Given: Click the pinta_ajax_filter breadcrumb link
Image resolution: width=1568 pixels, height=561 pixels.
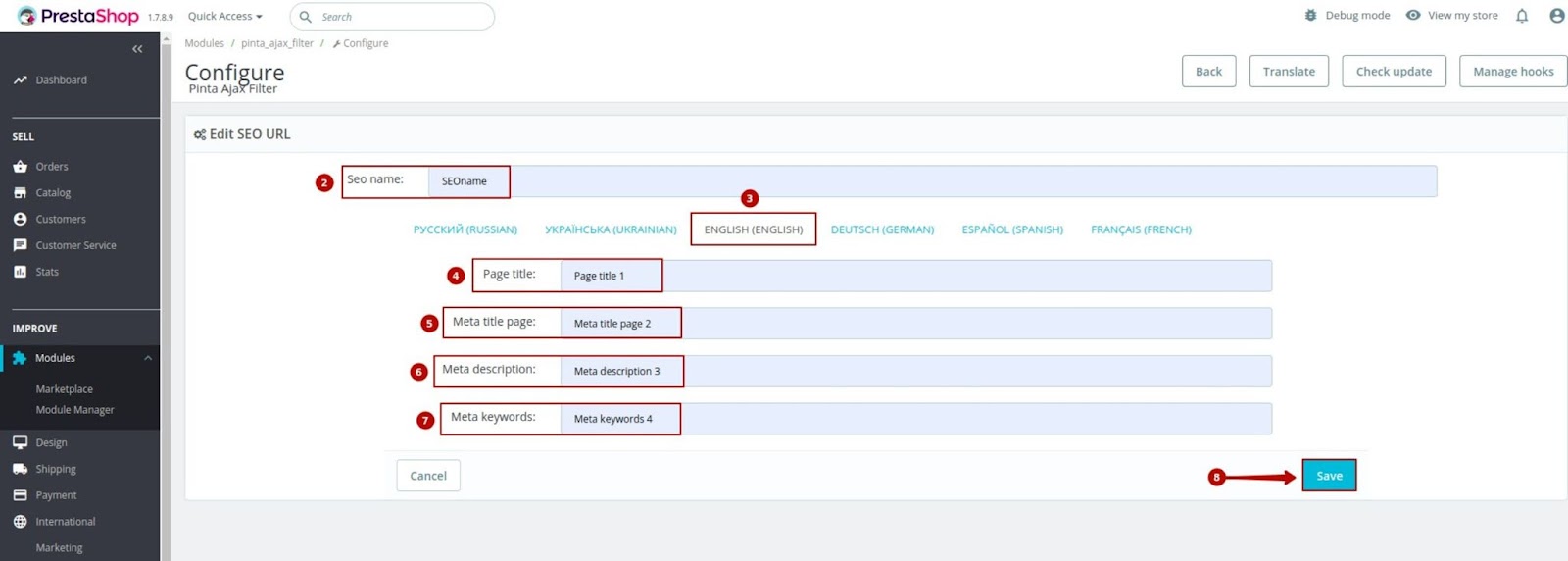Looking at the screenshot, I should [277, 43].
